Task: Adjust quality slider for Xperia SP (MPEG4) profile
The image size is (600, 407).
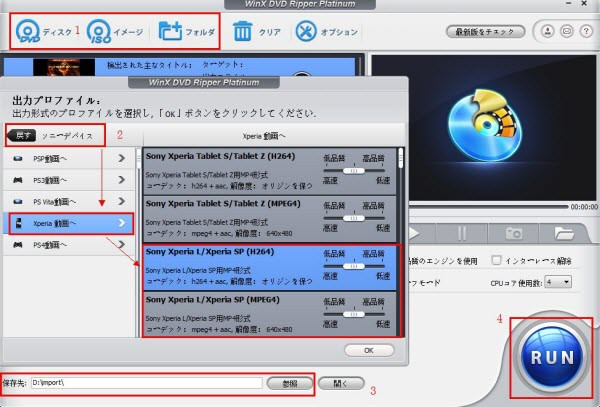Action: click(x=354, y=314)
